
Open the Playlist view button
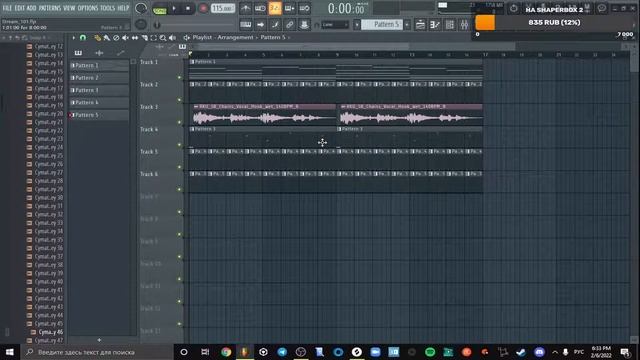420,24
